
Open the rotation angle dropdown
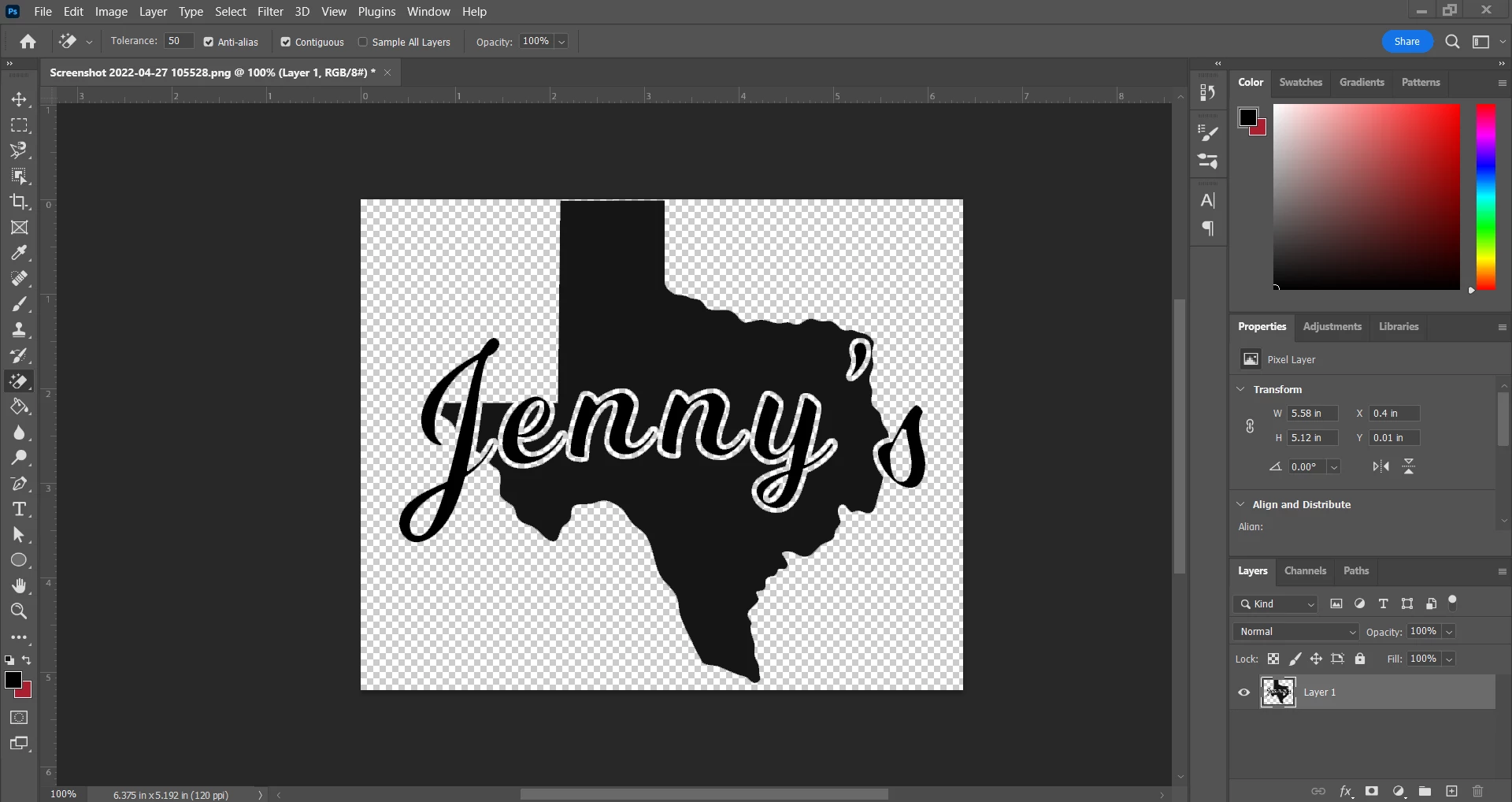click(1334, 467)
